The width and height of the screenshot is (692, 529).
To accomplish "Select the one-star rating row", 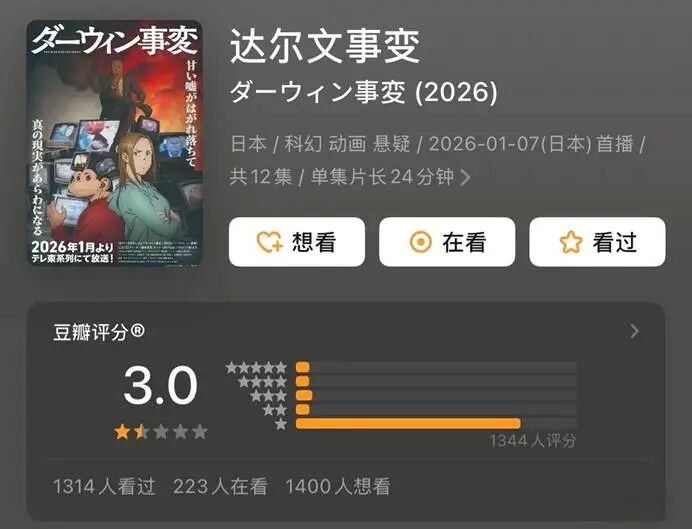I will (425, 424).
